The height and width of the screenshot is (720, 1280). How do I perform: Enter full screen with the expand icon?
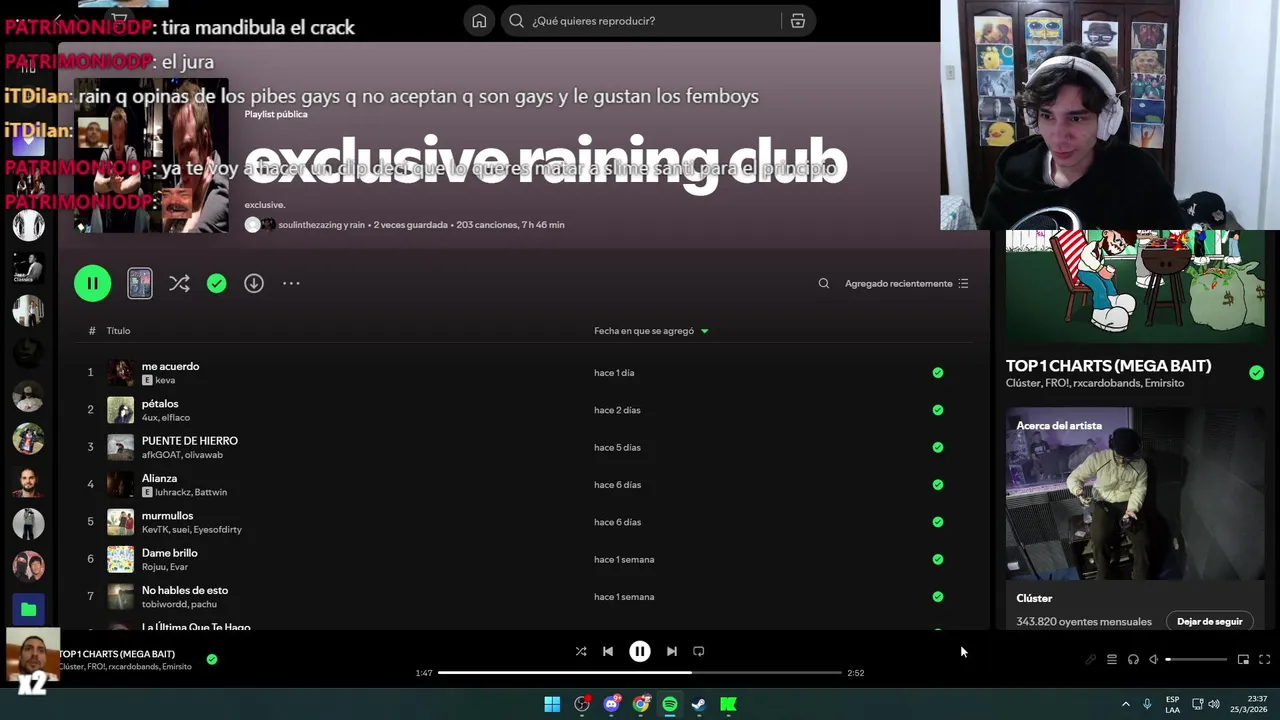coord(1264,660)
